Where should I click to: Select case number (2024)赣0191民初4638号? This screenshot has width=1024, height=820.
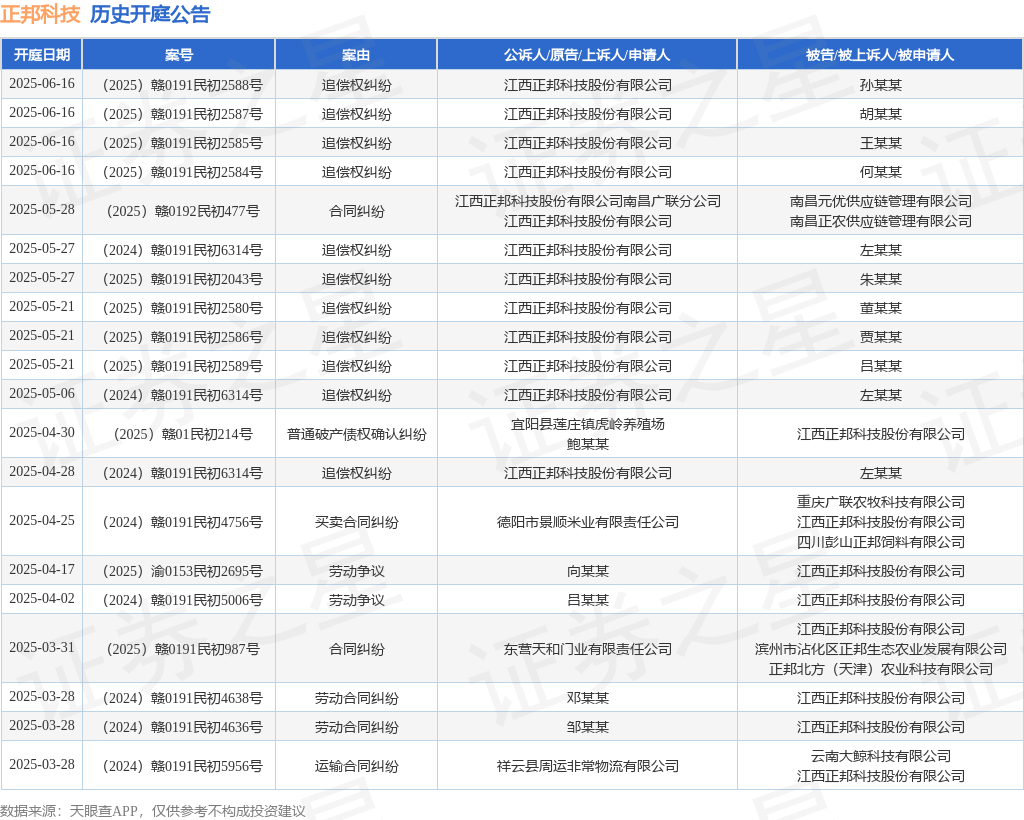pos(183,698)
